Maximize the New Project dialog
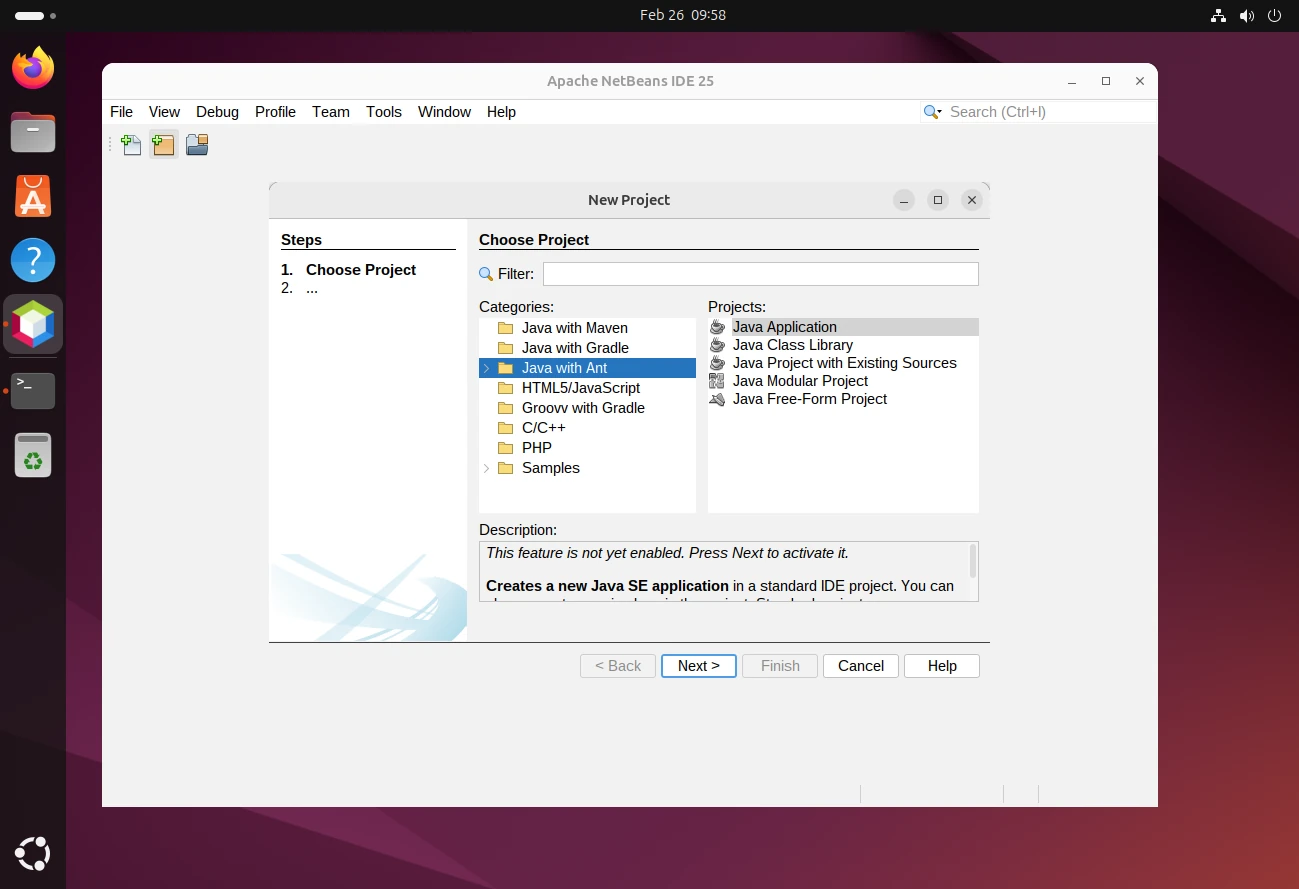 (937, 200)
